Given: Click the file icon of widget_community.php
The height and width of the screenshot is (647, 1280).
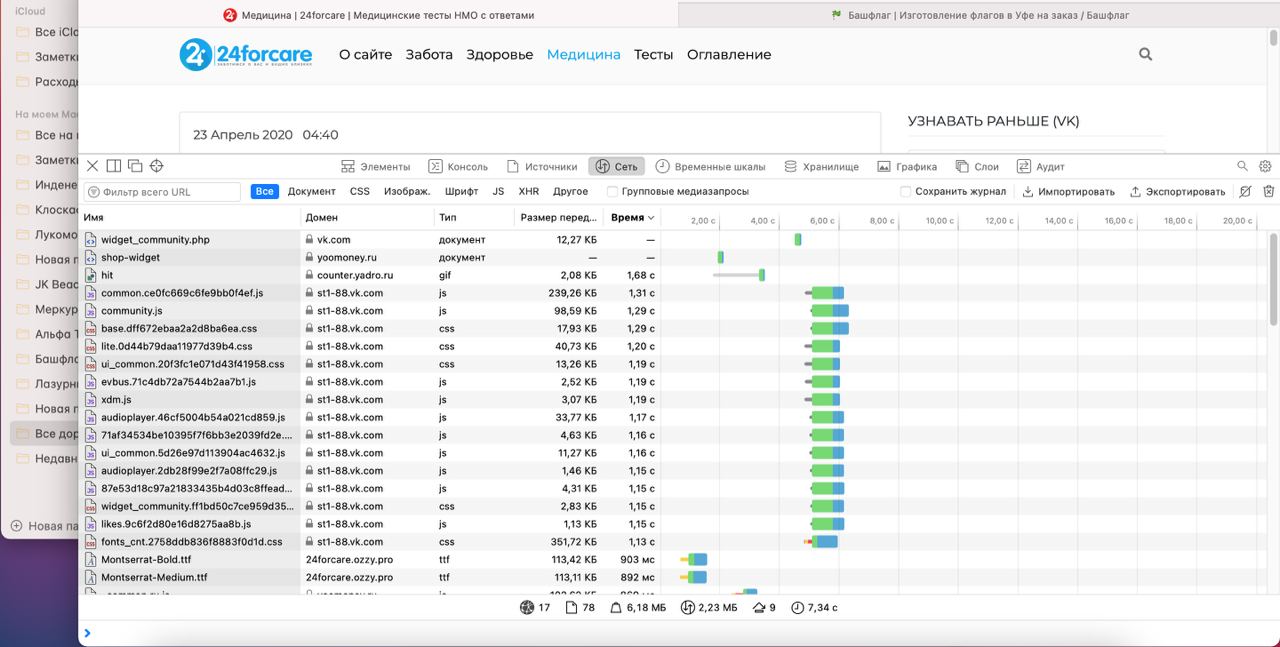Looking at the screenshot, I should [x=90, y=240].
